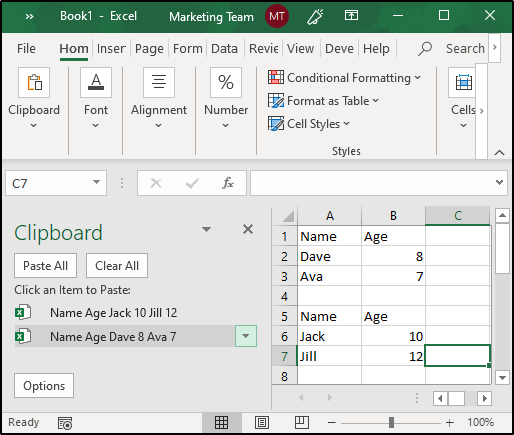514x435 pixels.
Task: Collapse the ribbon
Action: (x=499, y=153)
